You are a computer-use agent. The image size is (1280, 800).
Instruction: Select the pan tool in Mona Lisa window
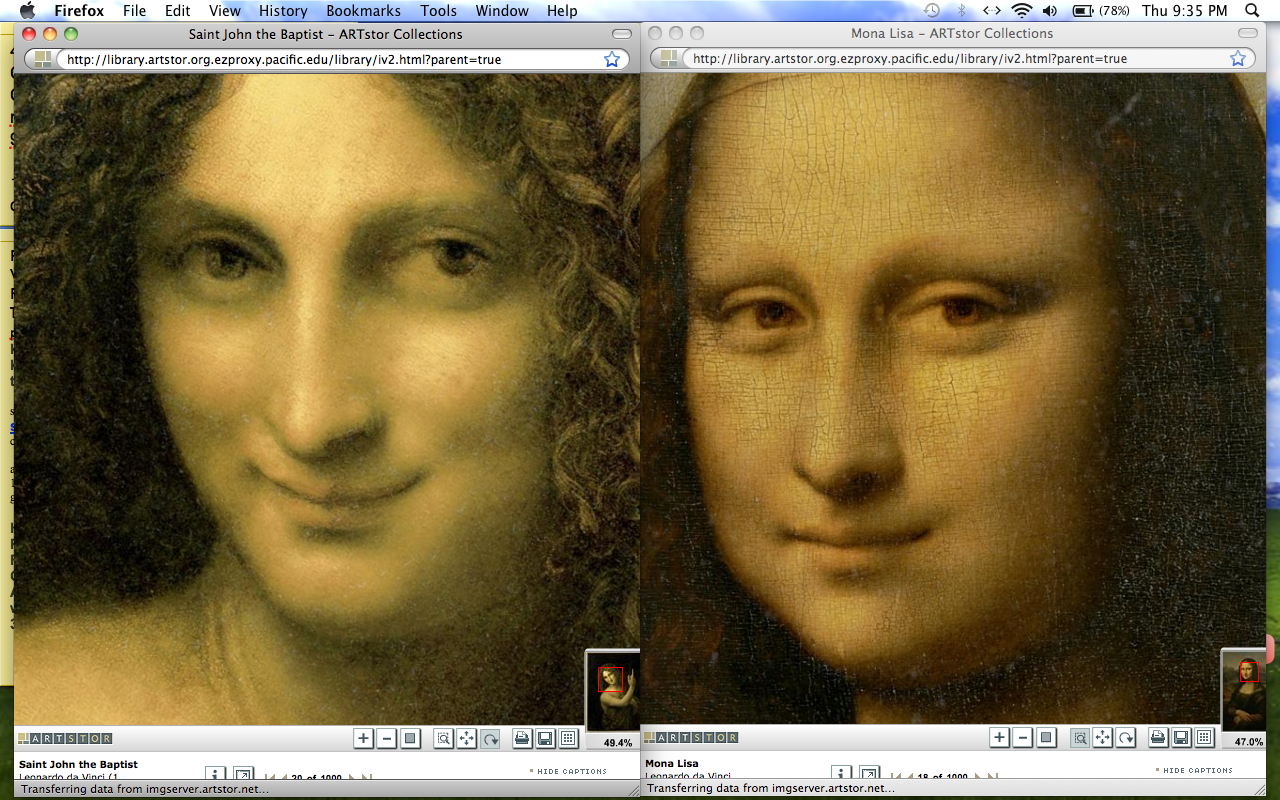[1102, 737]
